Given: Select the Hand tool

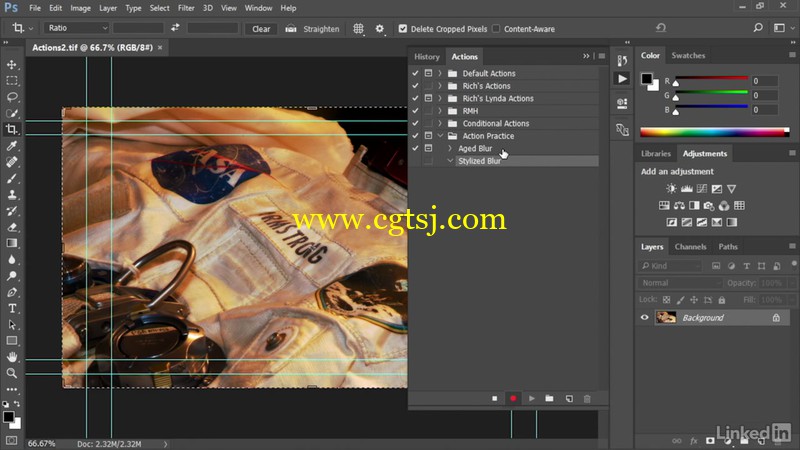Looking at the screenshot, I should click(x=12, y=357).
